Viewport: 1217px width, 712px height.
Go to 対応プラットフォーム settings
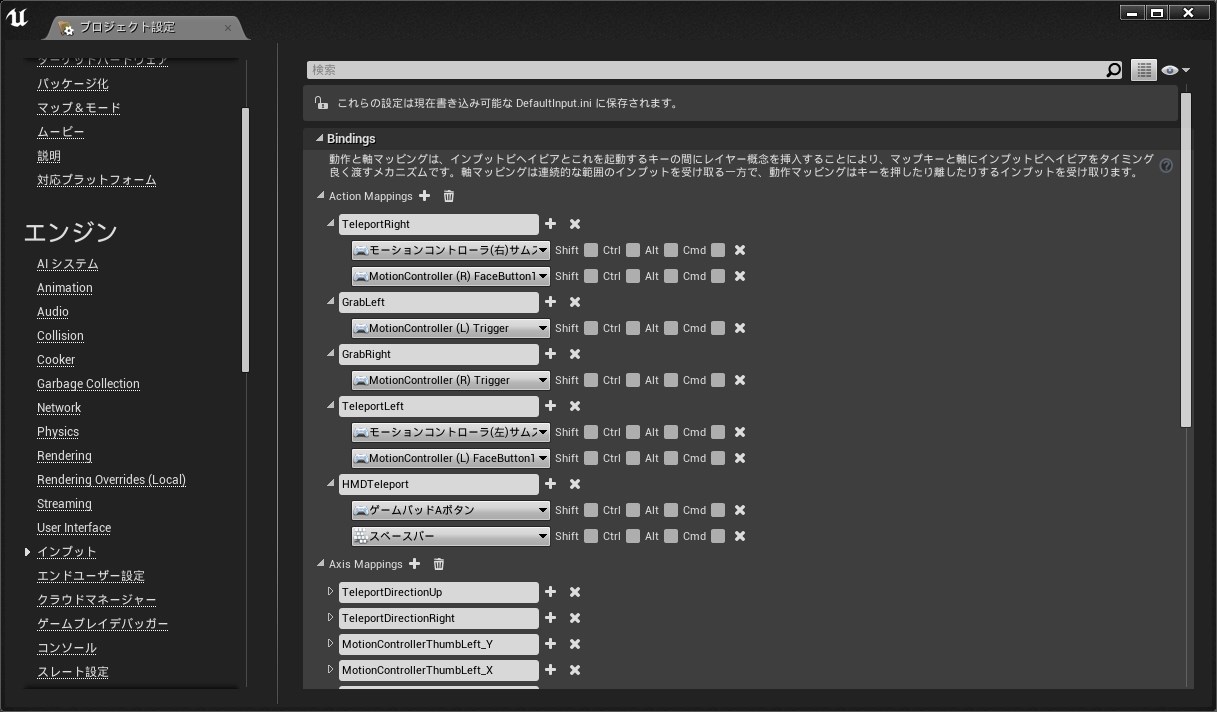97,180
